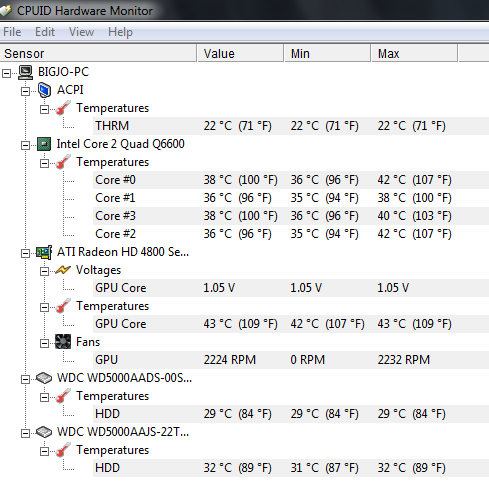Select WDC WD5000AADS-00S... label
The width and height of the screenshot is (489, 498).
click(124, 378)
